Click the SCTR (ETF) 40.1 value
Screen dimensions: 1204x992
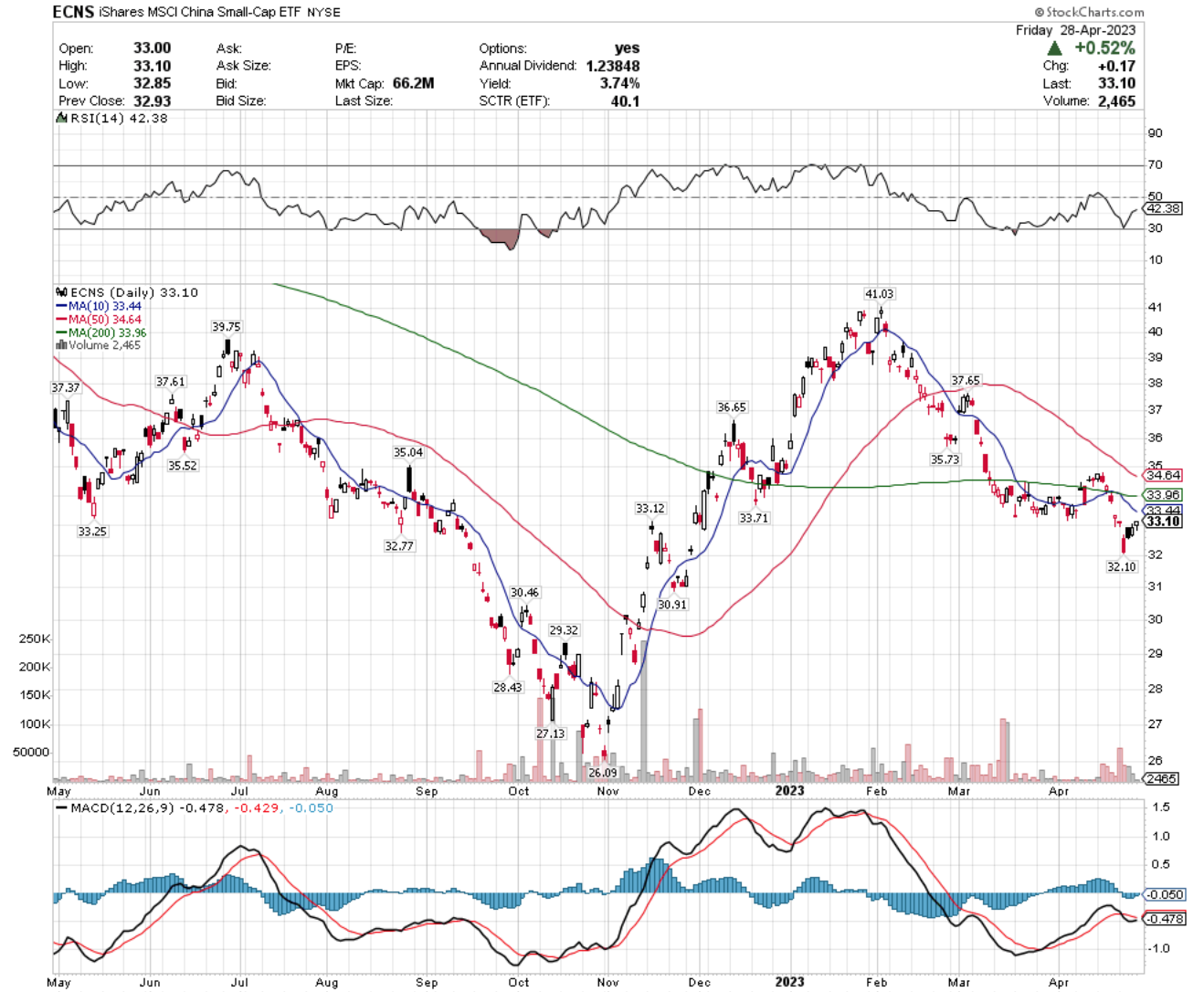pos(626,100)
